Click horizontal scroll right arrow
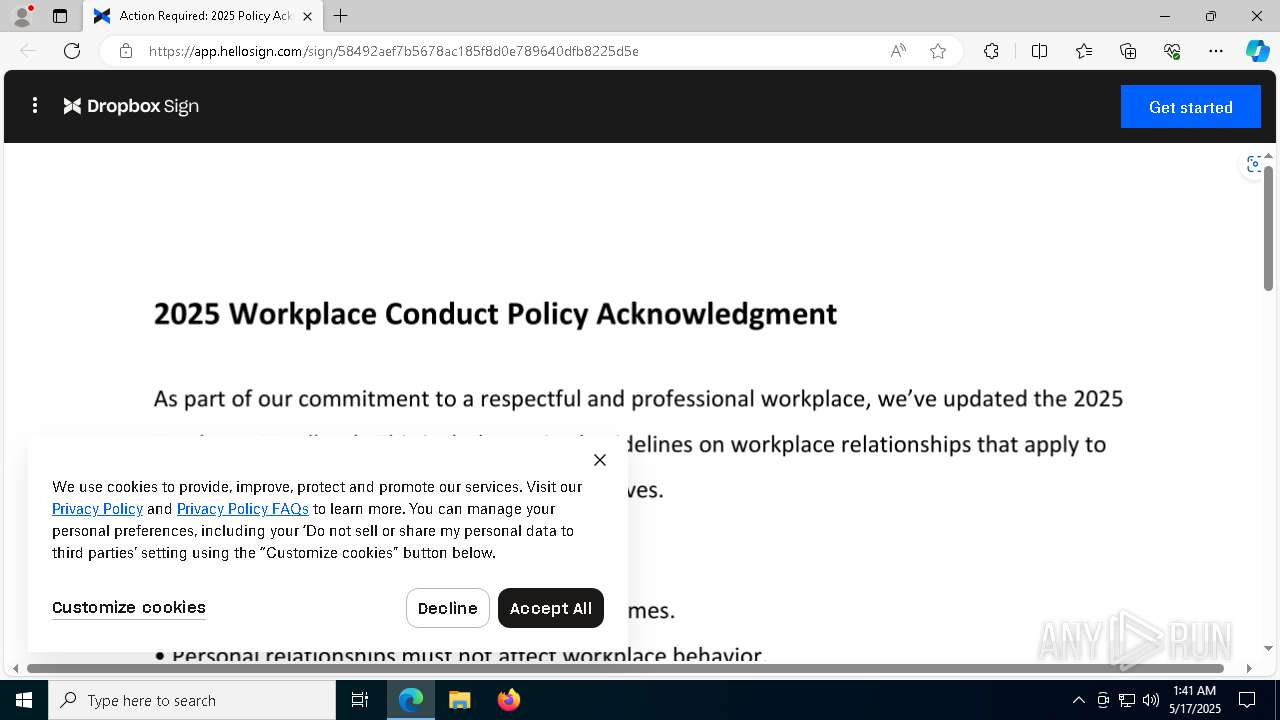The height and width of the screenshot is (720, 1280). [x=1248, y=668]
